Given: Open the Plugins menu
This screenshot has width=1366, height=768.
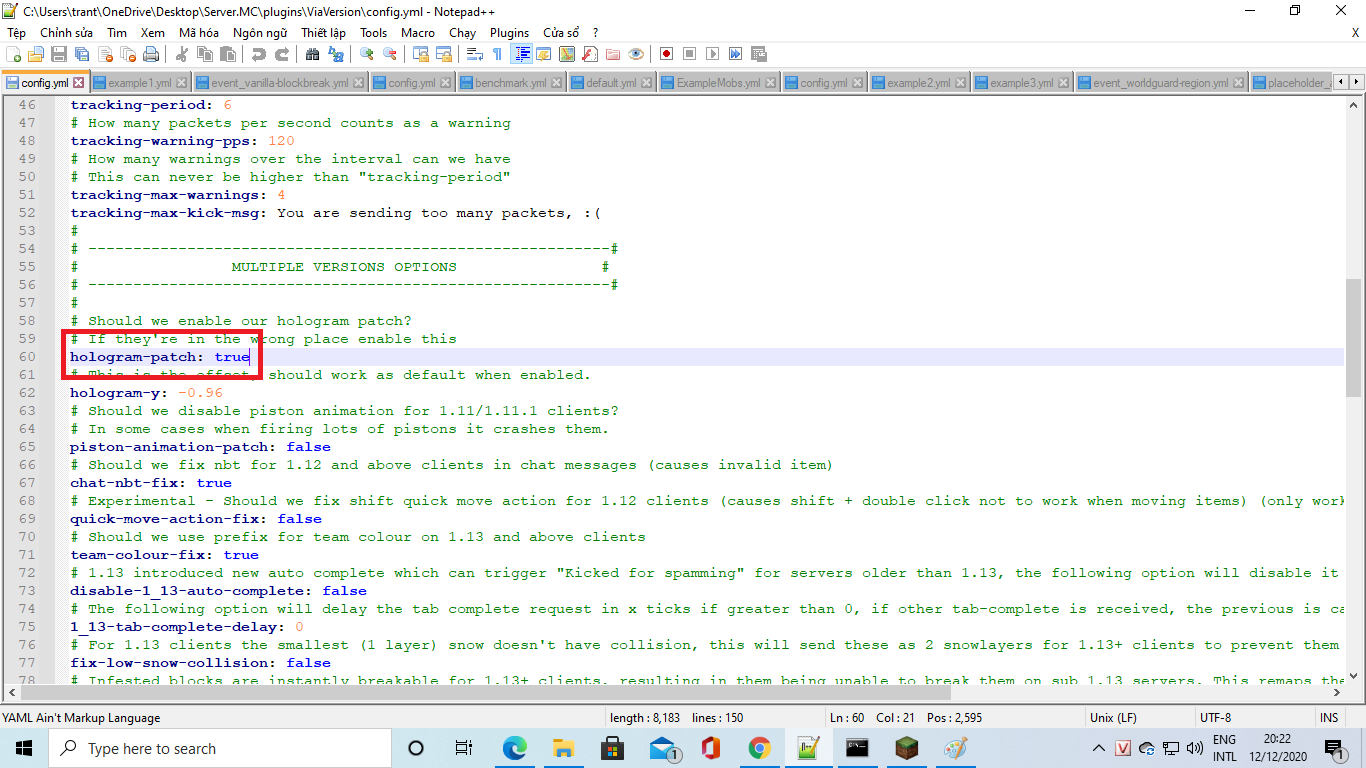Looking at the screenshot, I should [509, 32].
